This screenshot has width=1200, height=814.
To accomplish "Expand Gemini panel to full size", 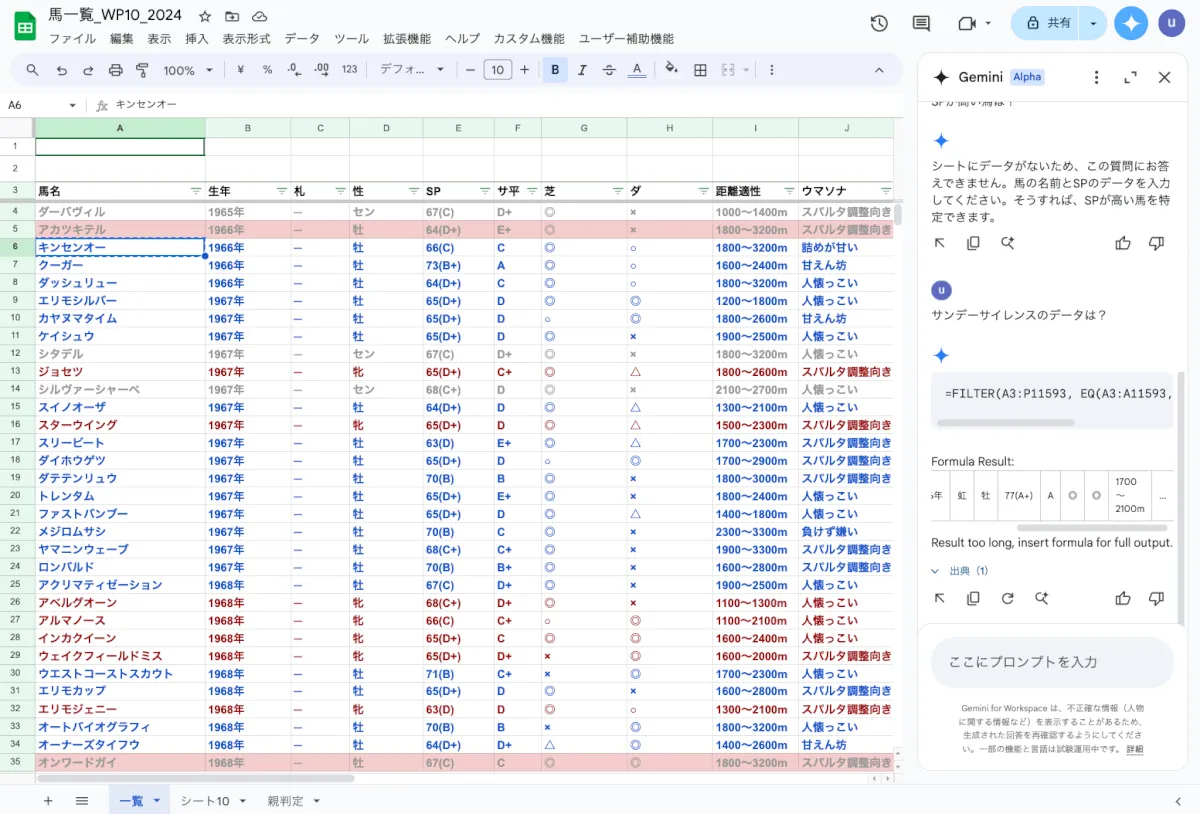I will pos(1130,77).
